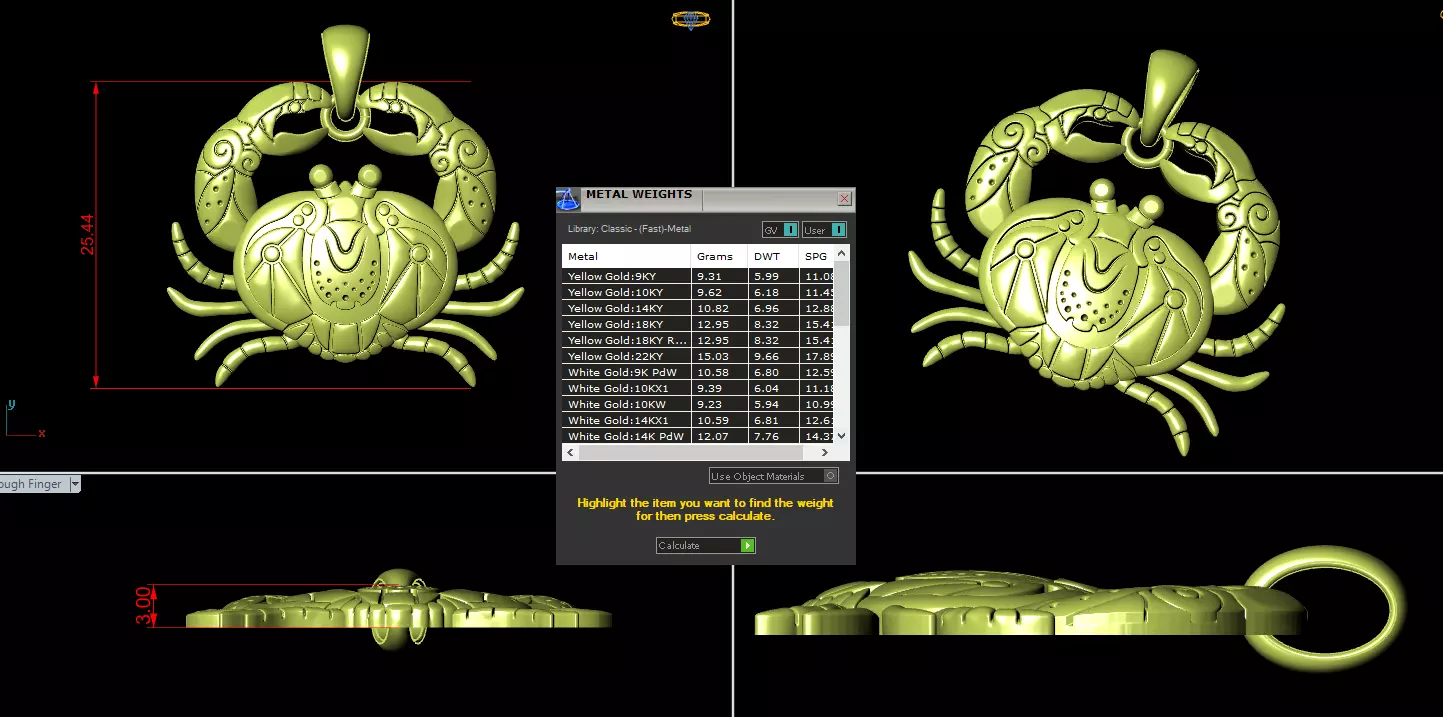
Task: Close the Metal Weights dialog
Action: [844, 198]
